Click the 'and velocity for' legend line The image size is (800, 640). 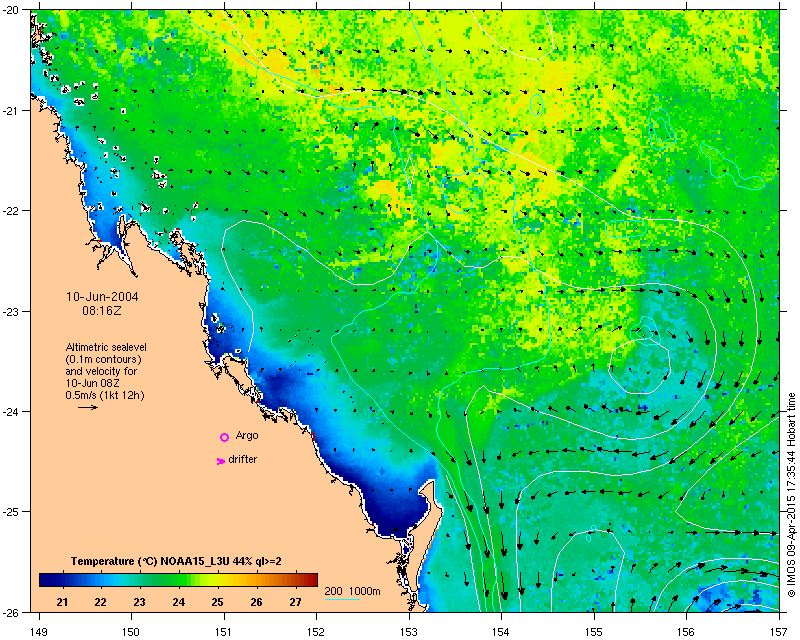(101, 371)
